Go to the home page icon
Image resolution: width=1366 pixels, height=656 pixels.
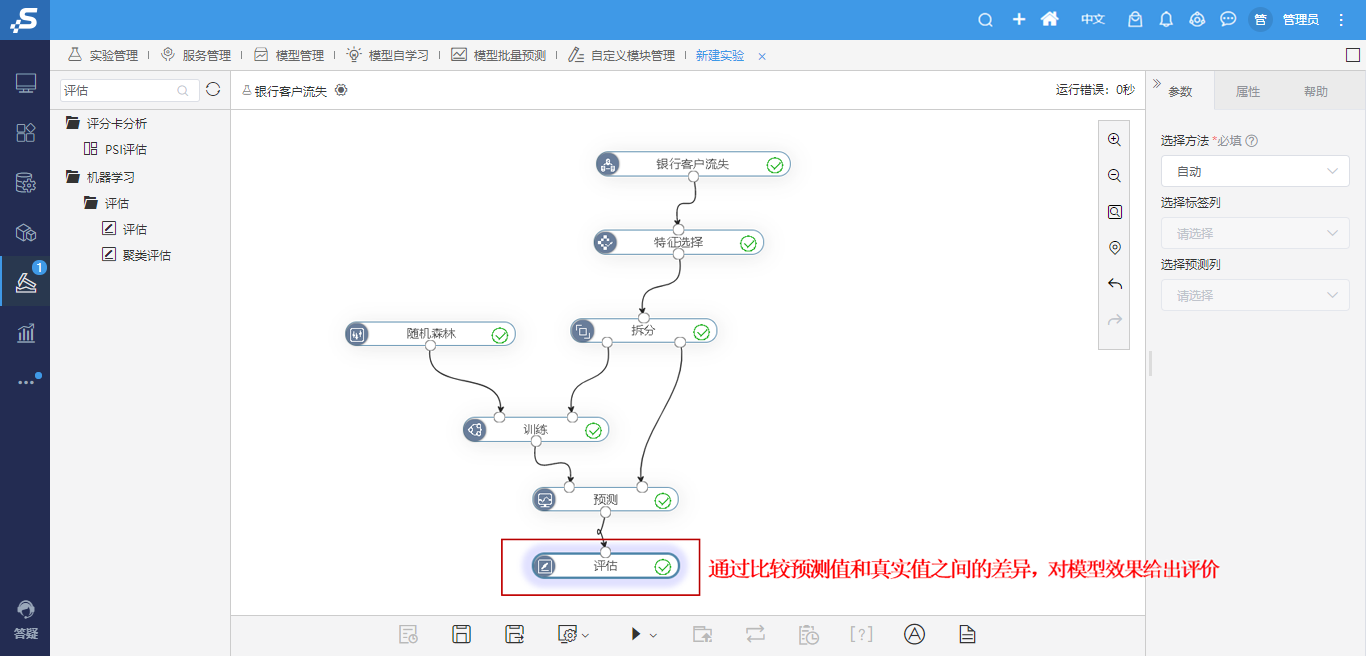pyautogui.click(x=1050, y=20)
